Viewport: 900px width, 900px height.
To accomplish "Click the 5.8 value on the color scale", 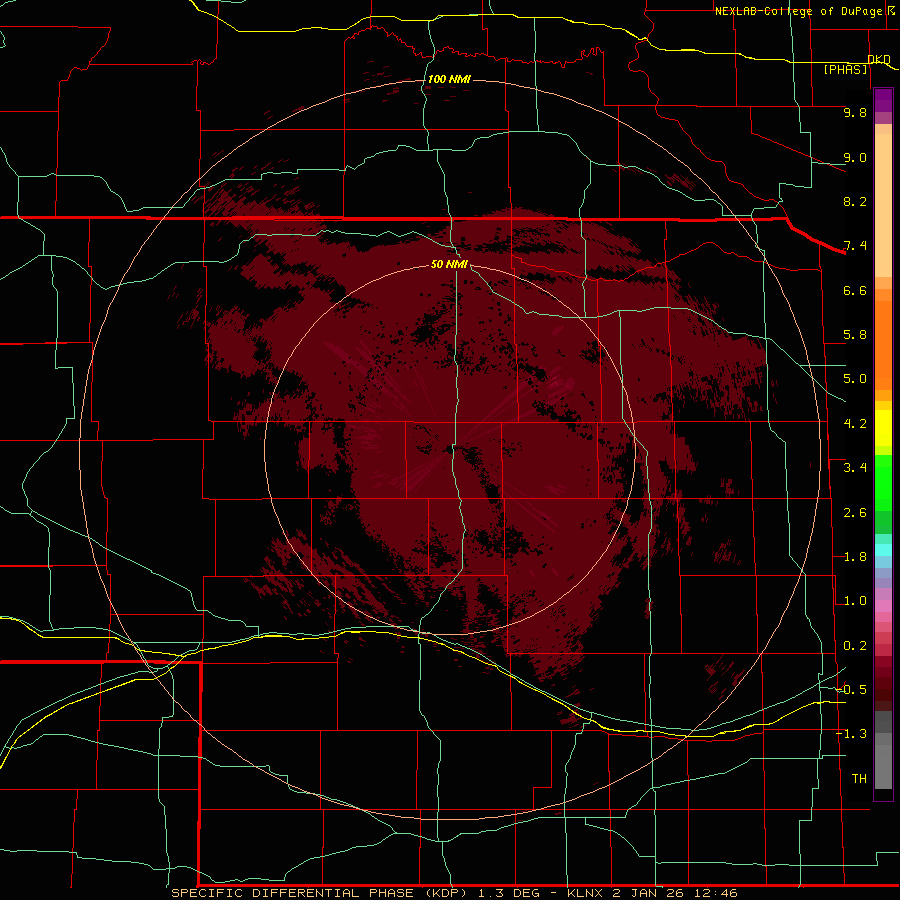I will 855,335.
